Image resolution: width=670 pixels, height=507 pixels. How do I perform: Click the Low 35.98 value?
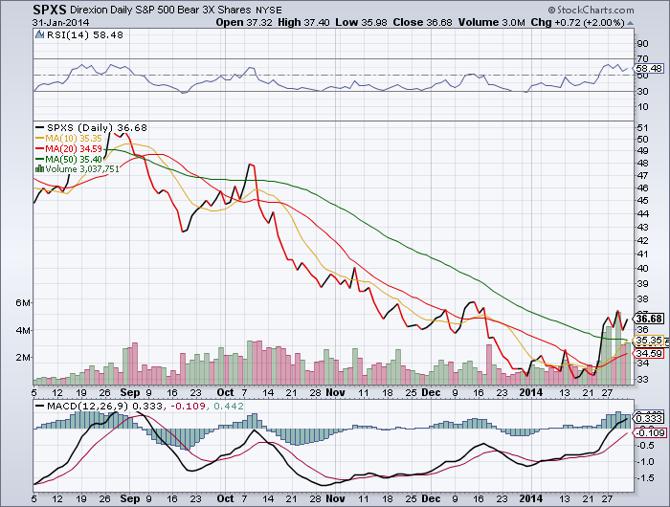pyautogui.click(x=361, y=22)
